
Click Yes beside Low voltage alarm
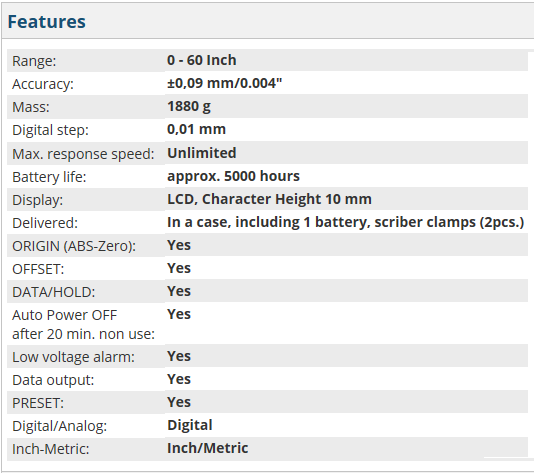[179, 357]
